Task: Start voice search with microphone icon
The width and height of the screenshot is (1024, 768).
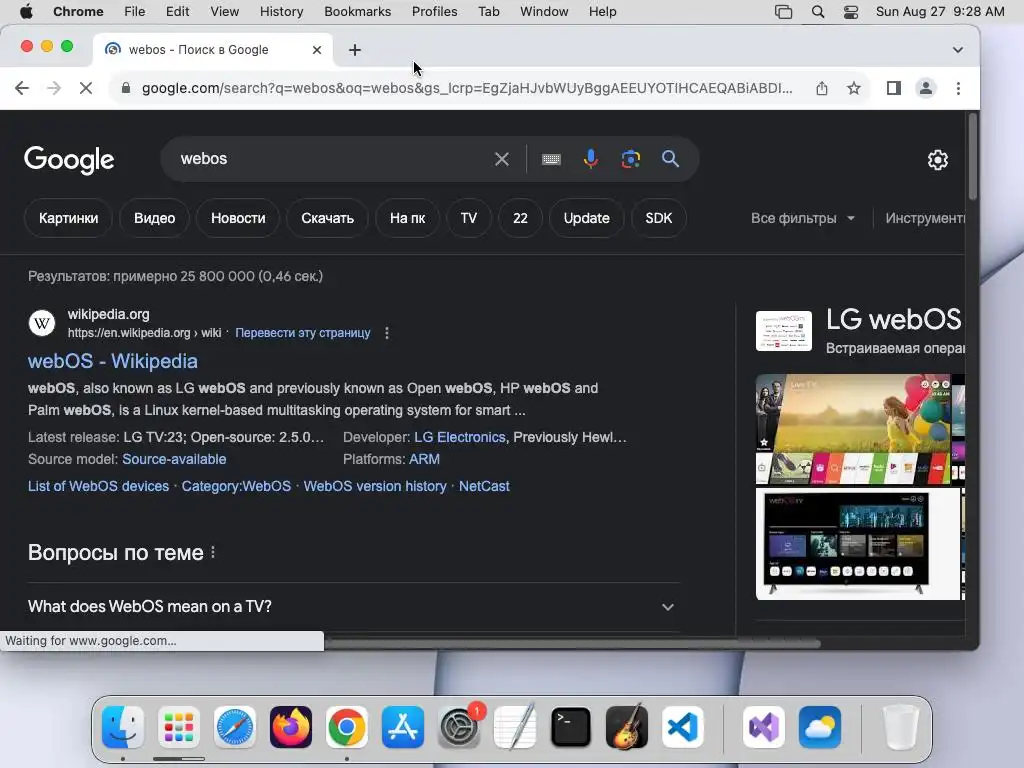Action: tap(590, 159)
